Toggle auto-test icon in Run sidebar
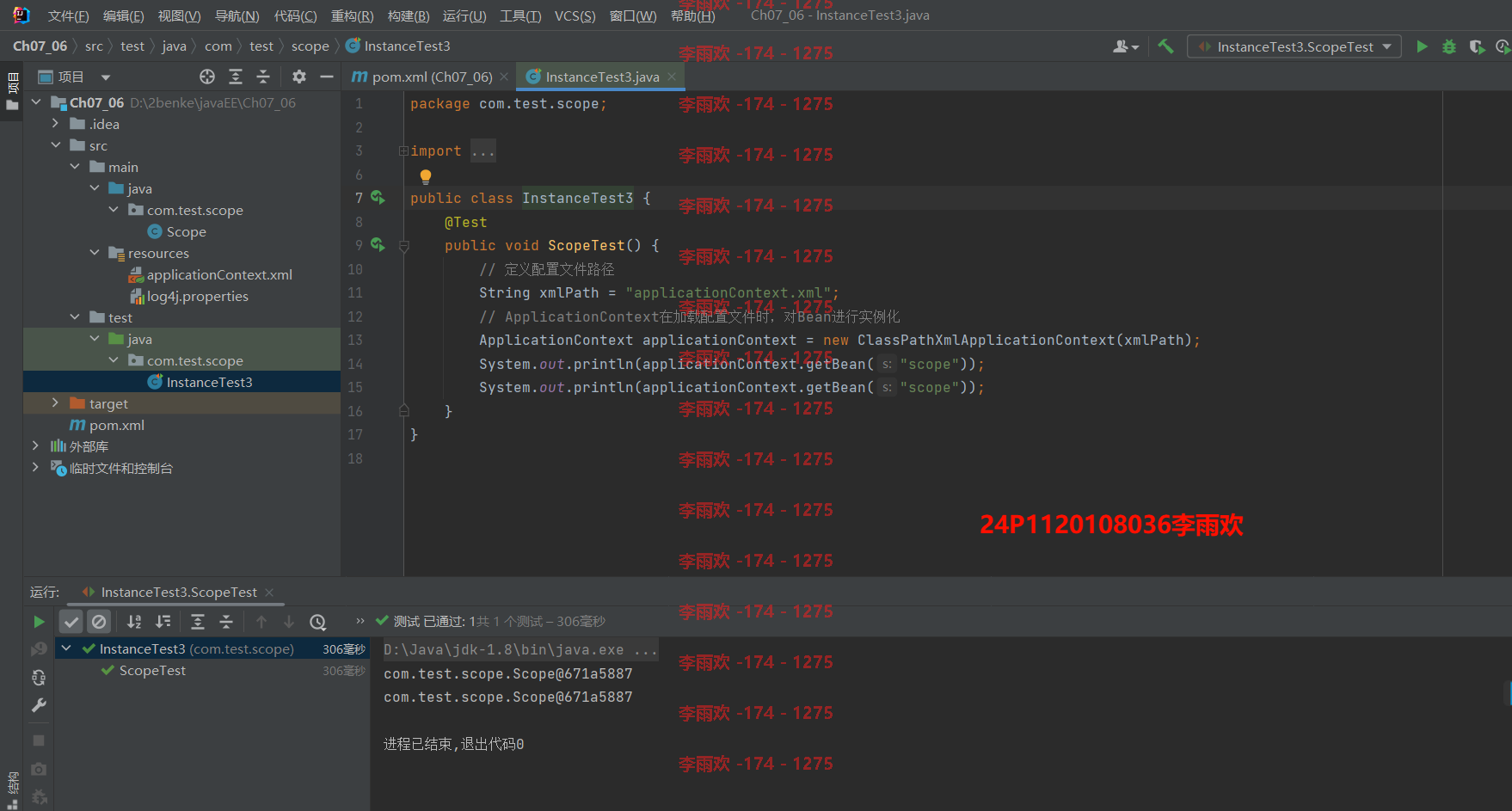 click(x=39, y=678)
